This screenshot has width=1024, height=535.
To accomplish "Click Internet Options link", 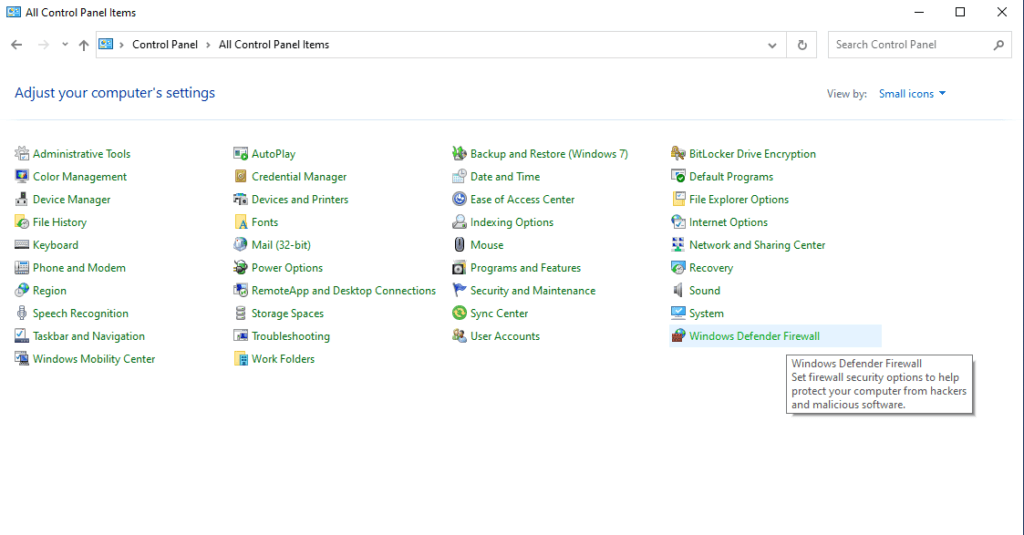I will pyautogui.click(x=728, y=222).
